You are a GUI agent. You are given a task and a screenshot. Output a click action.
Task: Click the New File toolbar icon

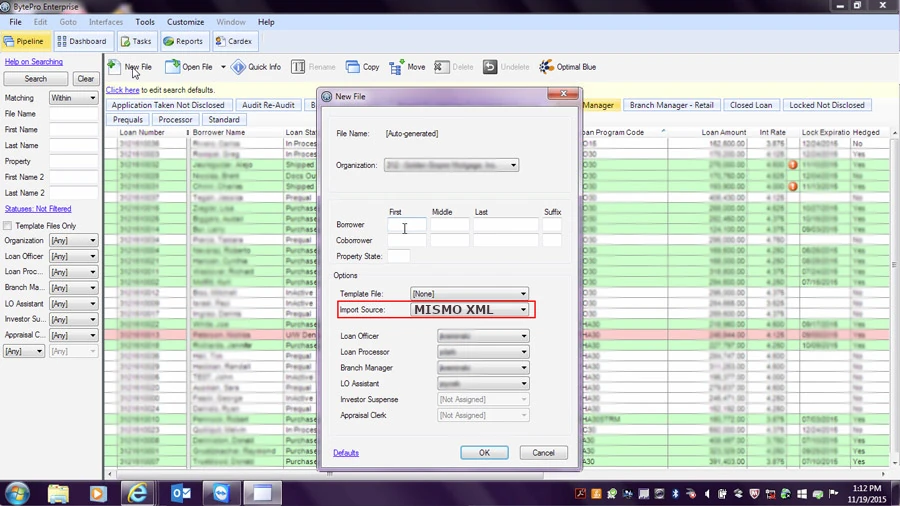tap(114, 67)
